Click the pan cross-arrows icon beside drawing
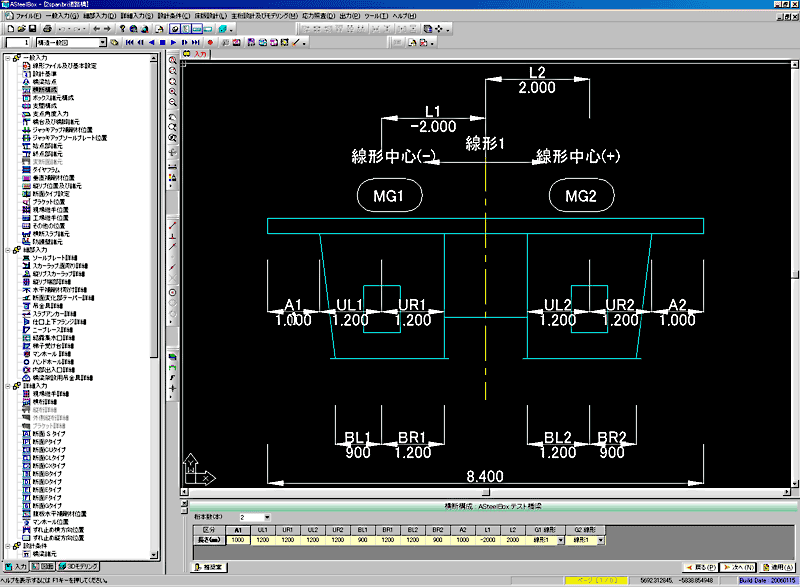Viewport: 800px width, 587px height. (173, 152)
